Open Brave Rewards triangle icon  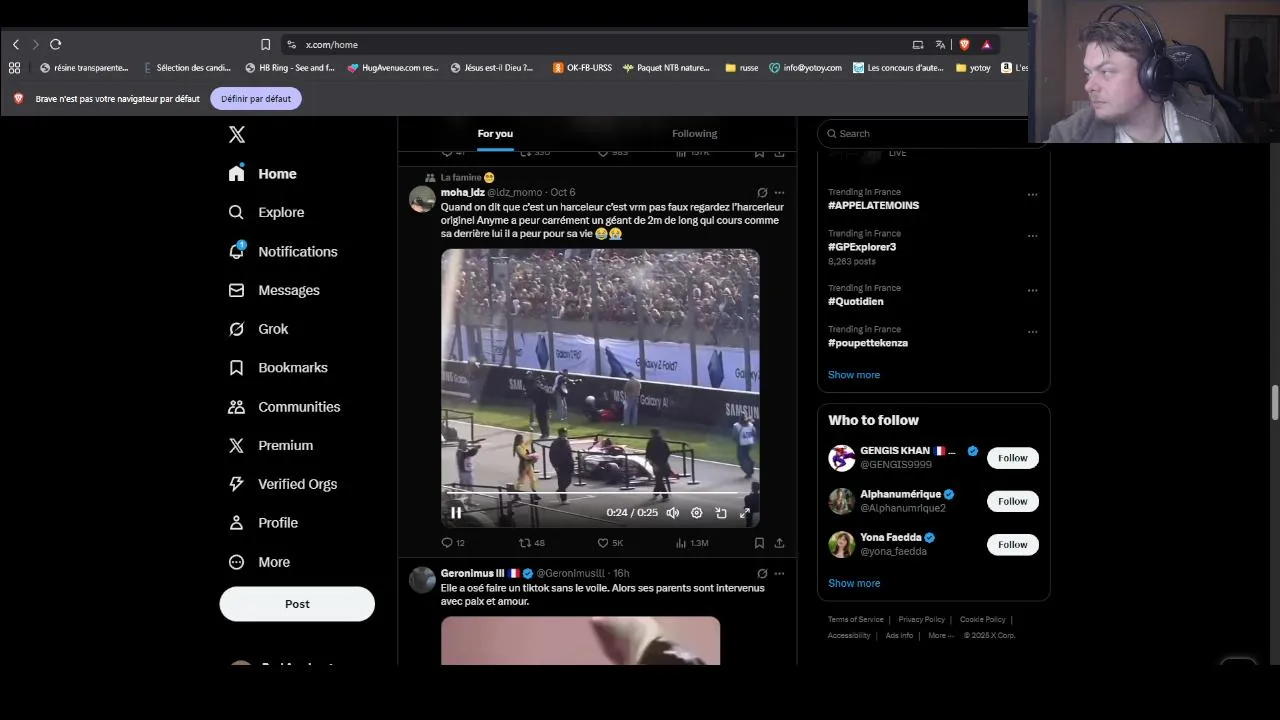pyautogui.click(x=986, y=45)
